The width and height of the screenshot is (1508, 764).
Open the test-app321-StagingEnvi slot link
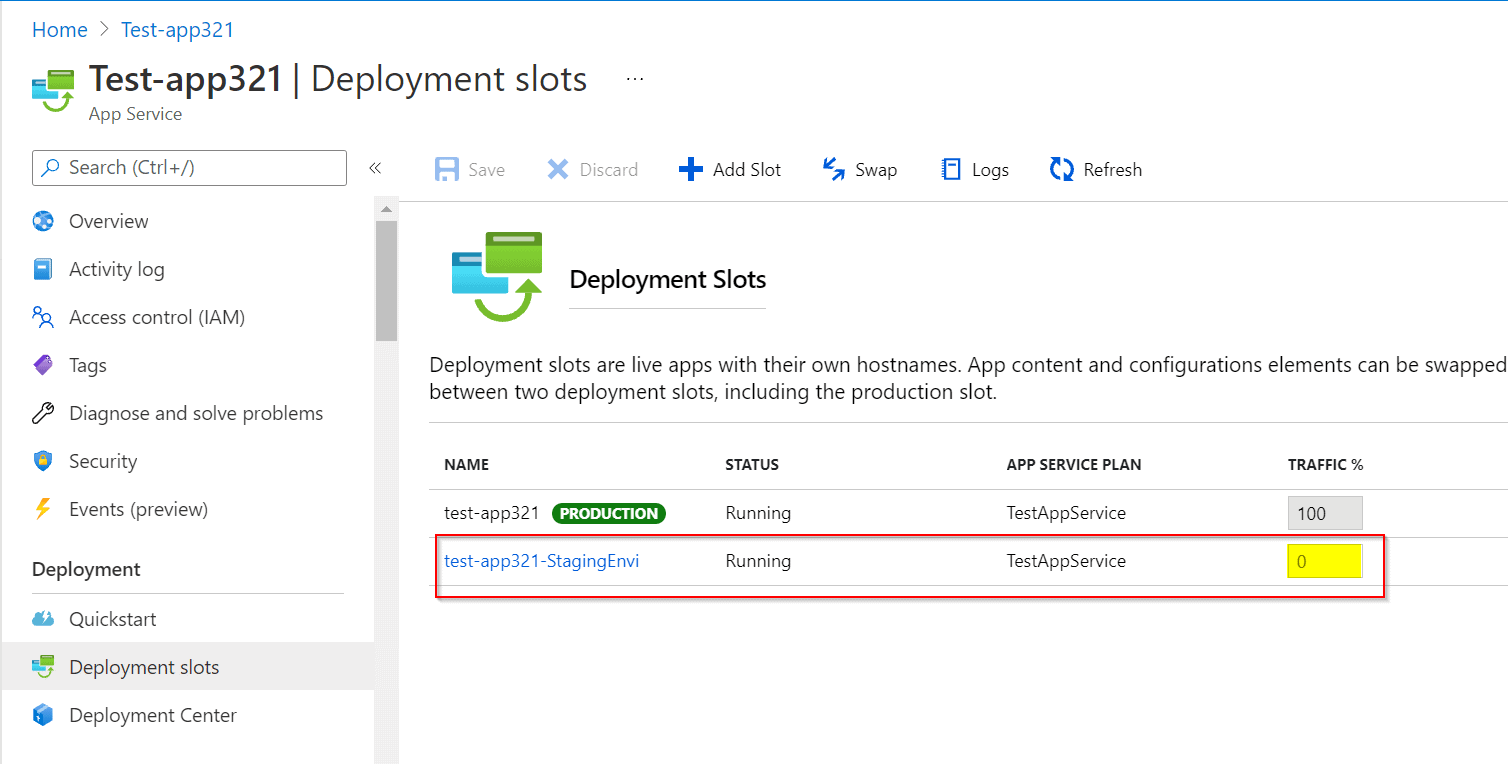541,561
